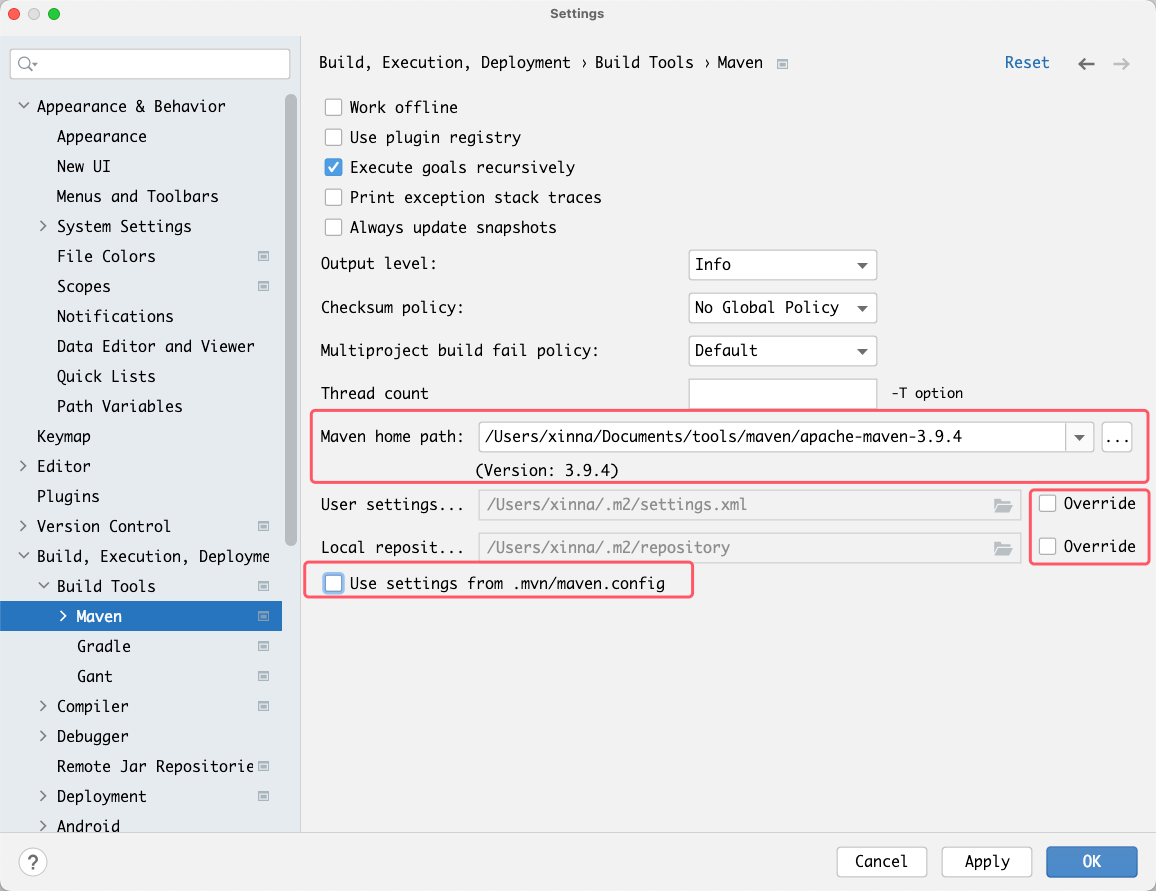Open folder browser for Local repository

pyautogui.click(x=1003, y=548)
